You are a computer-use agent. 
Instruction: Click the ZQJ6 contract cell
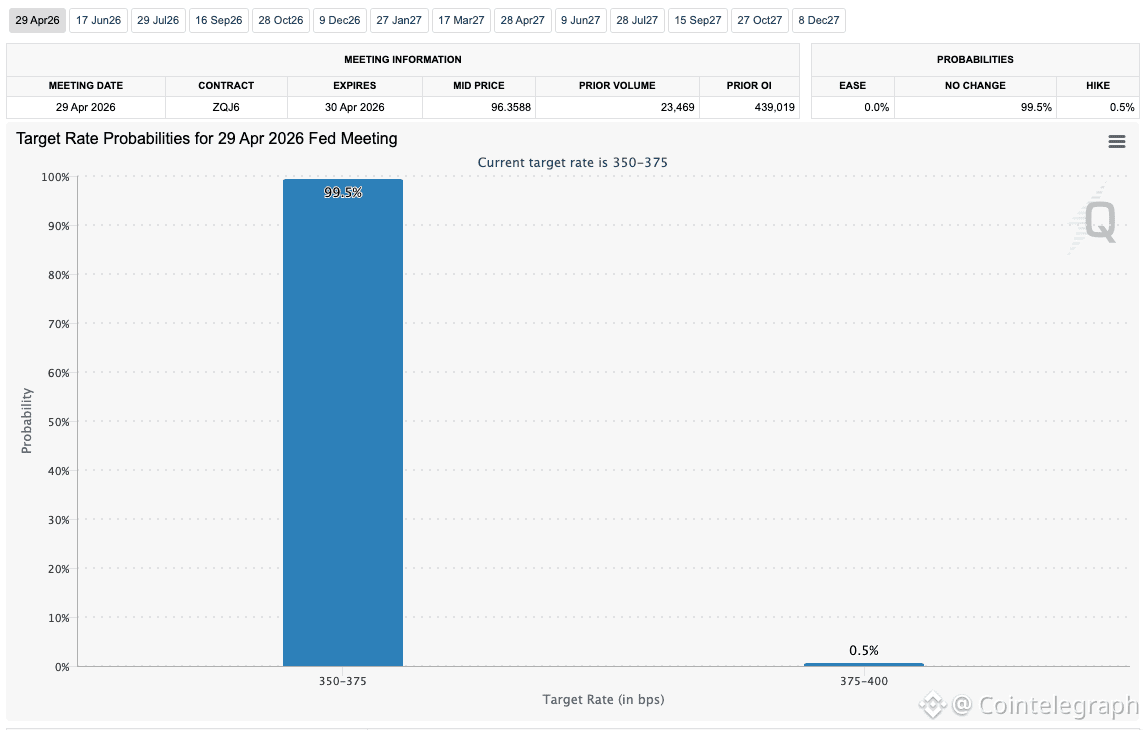pyautogui.click(x=226, y=107)
